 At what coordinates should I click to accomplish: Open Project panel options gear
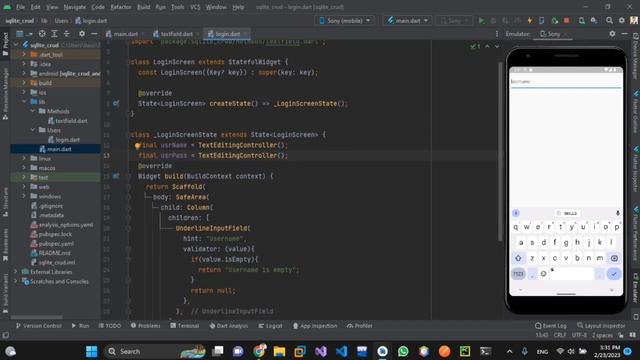click(82, 34)
